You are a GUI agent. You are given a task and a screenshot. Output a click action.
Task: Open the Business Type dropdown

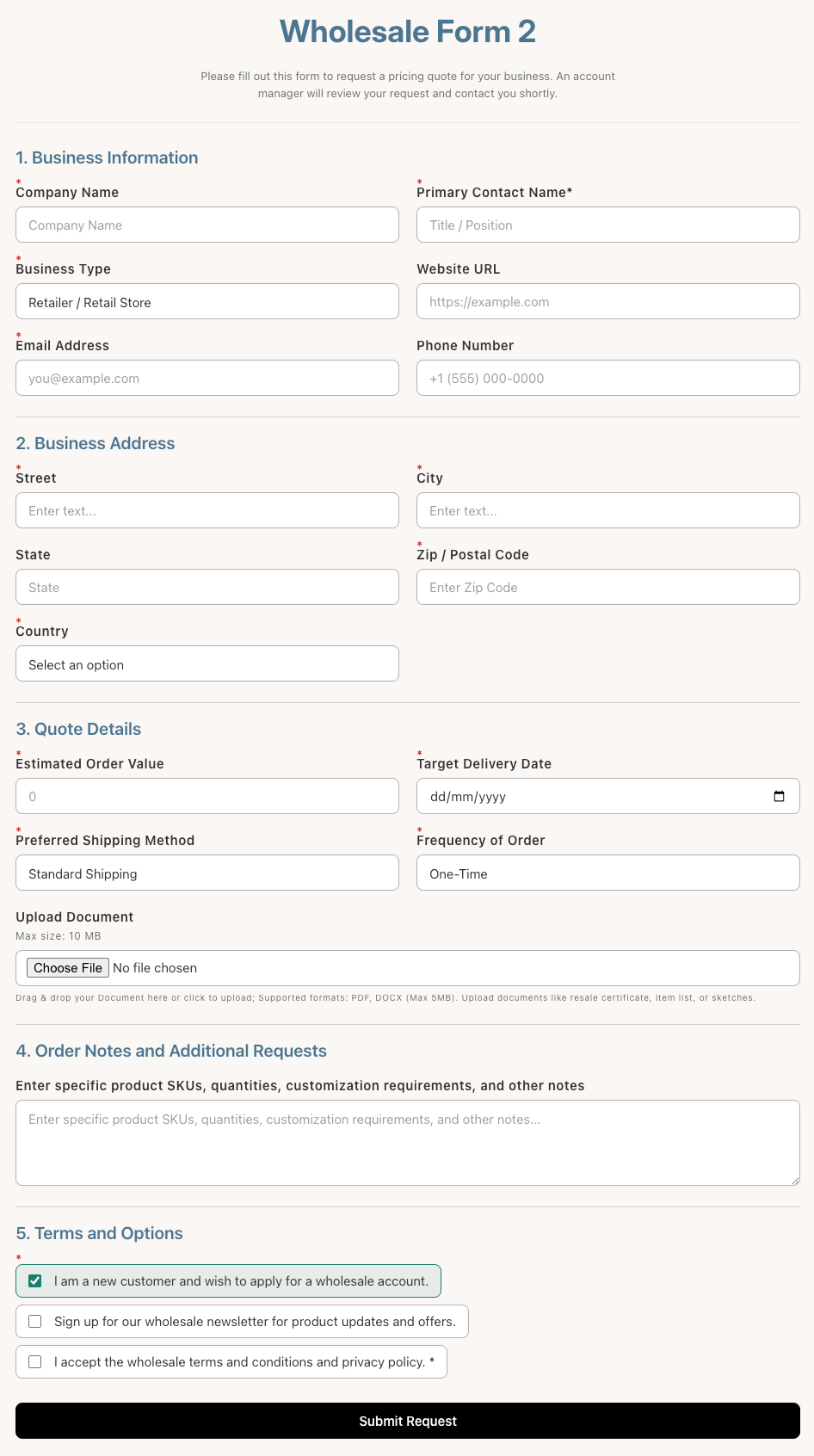pyautogui.click(x=207, y=301)
